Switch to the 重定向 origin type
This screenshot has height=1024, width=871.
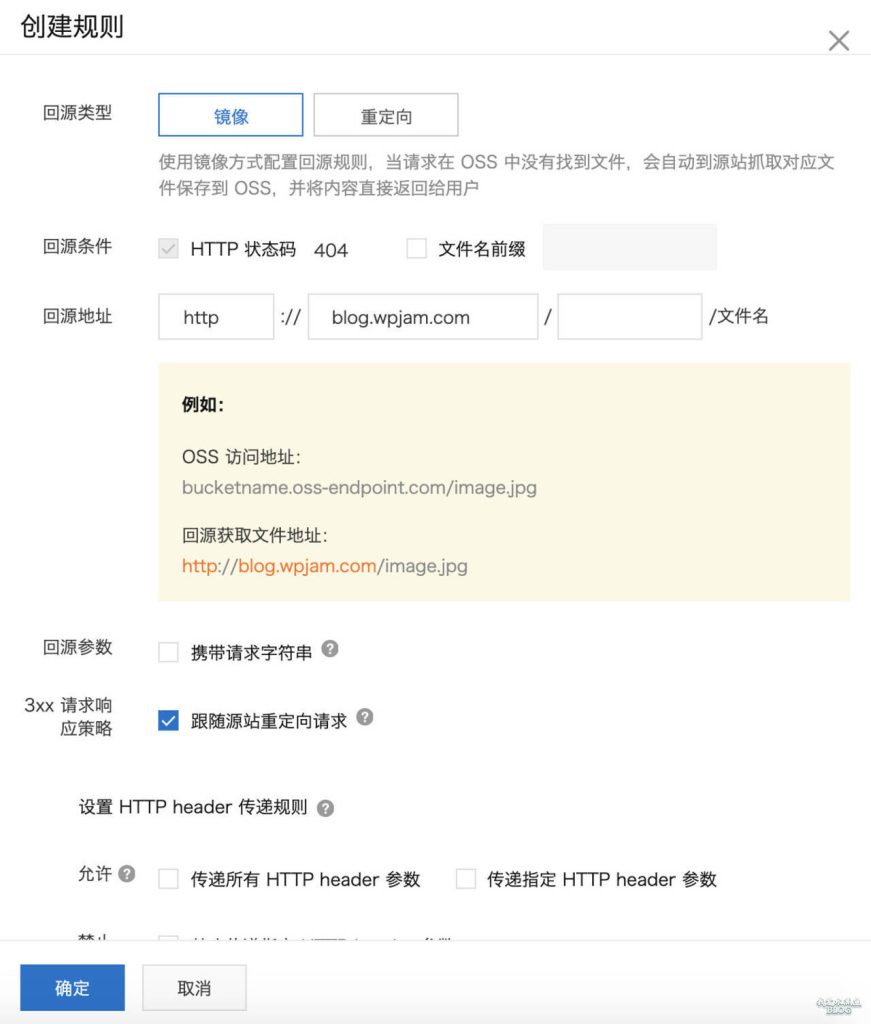coord(386,116)
